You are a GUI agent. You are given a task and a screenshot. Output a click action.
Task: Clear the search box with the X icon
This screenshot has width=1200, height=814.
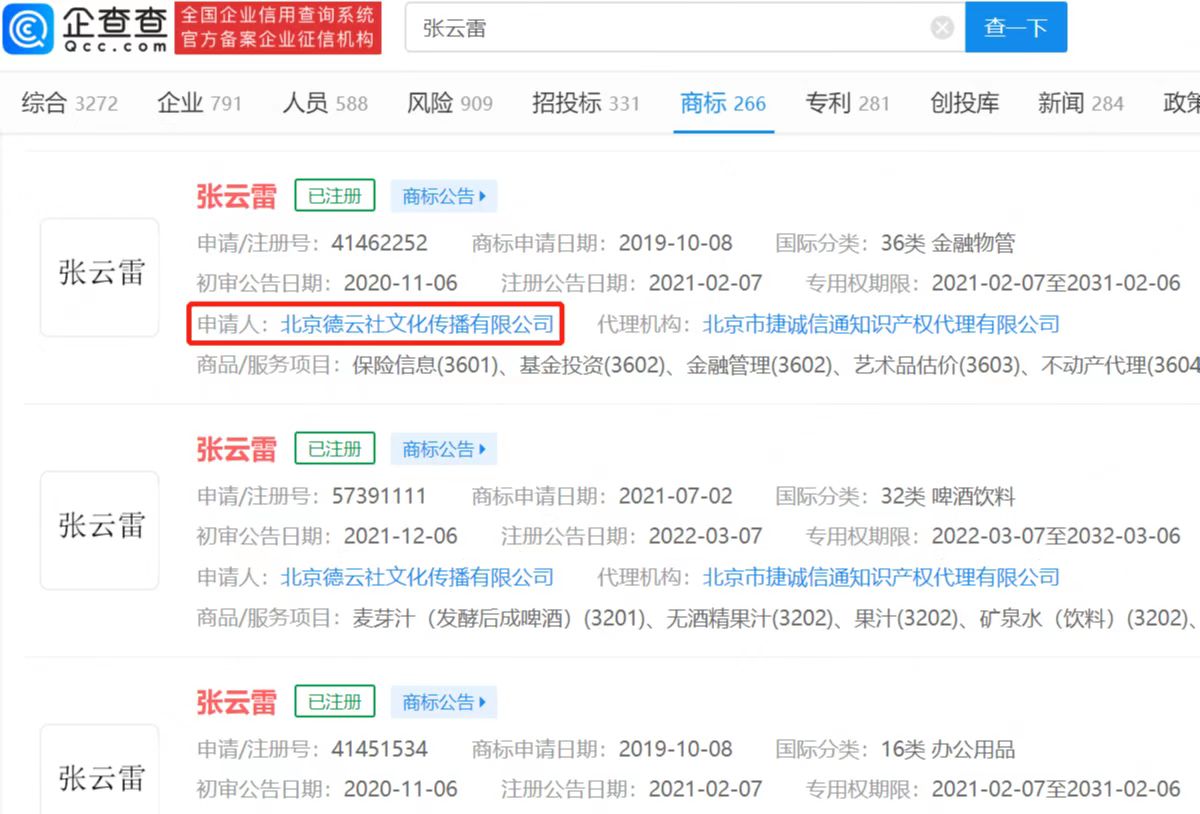[x=941, y=27]
